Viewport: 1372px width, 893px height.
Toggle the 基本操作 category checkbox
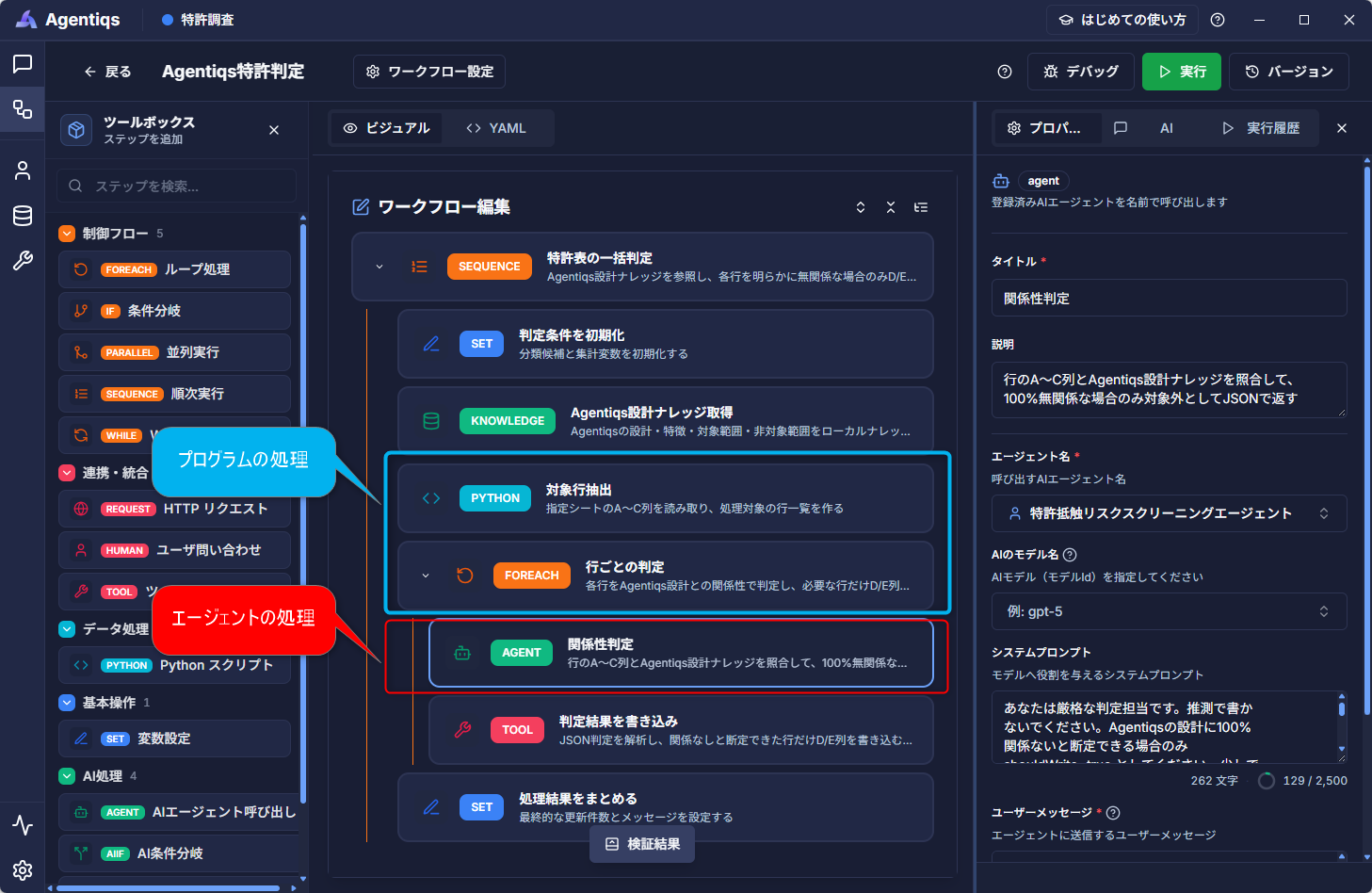tap(67, 703)
